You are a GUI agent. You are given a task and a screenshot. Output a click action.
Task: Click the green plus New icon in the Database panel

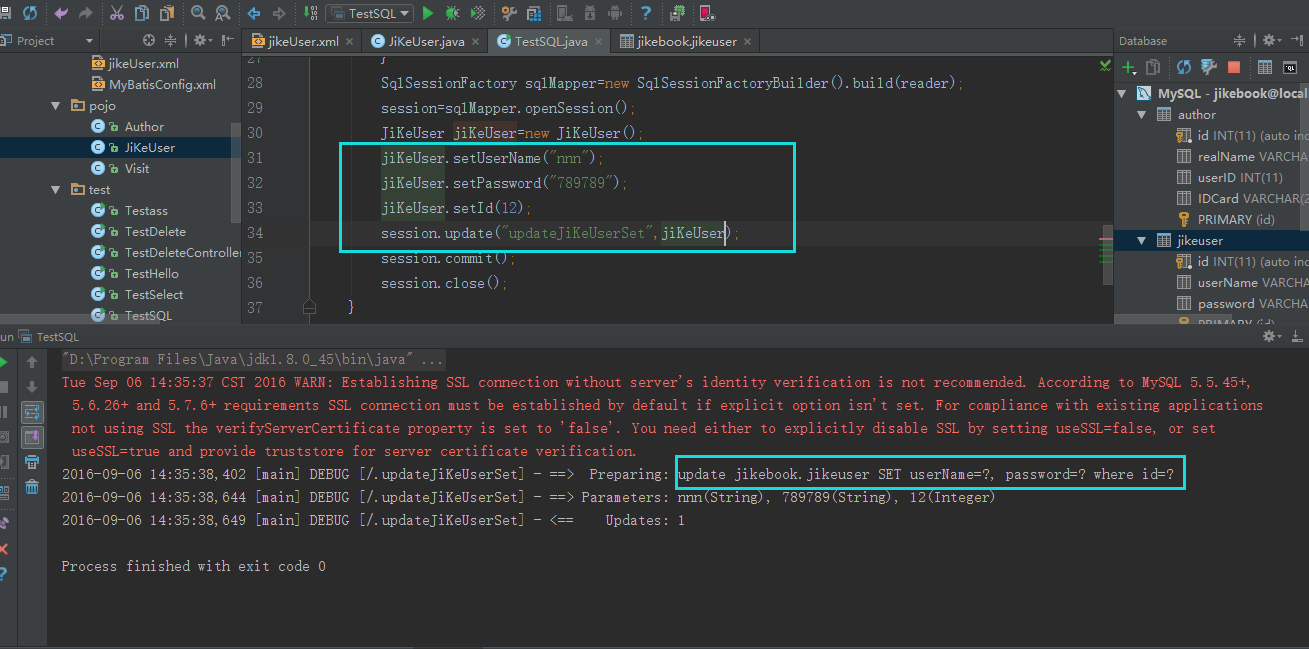pos(1129,67)
